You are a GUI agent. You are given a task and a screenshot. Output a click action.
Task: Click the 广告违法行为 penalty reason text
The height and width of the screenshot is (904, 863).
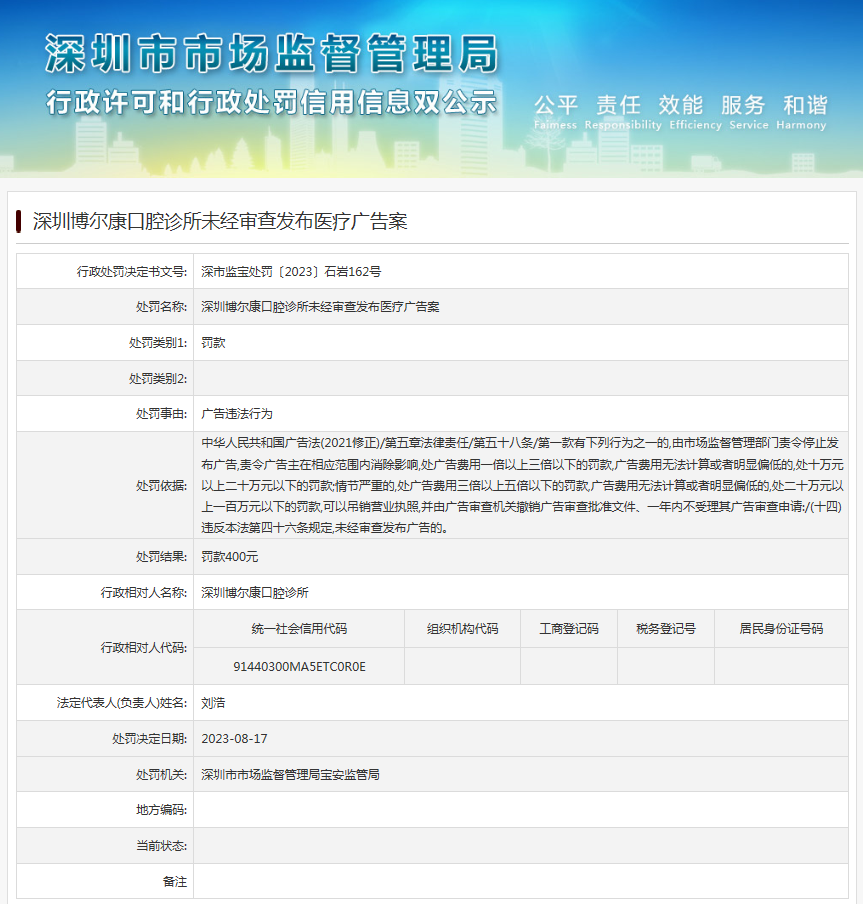click(x=237, y=413)
